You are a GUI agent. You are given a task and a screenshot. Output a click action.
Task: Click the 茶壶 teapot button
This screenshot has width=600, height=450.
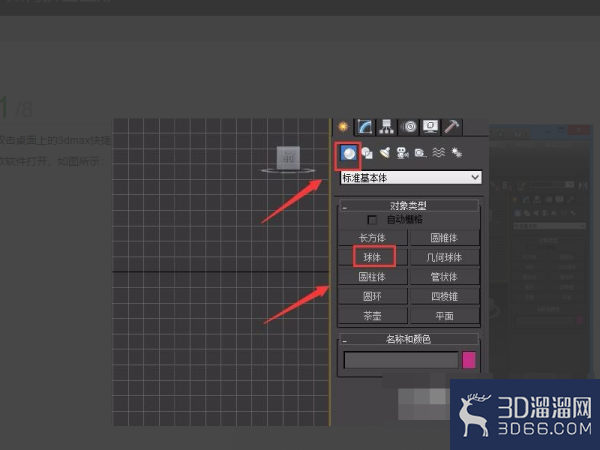[x=373, y=316]
